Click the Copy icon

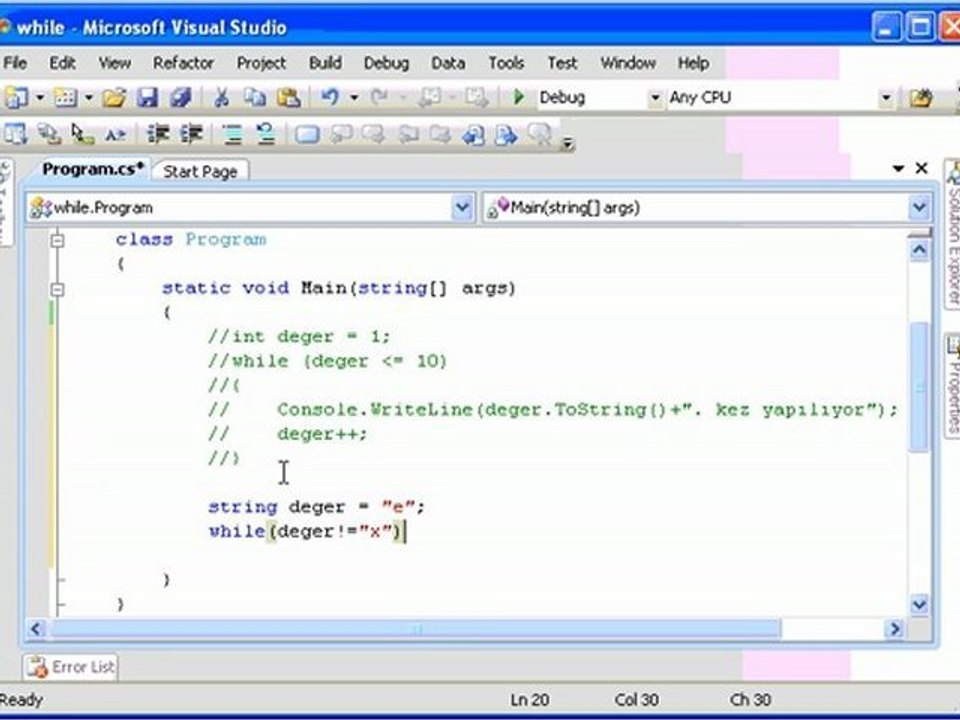255,97
